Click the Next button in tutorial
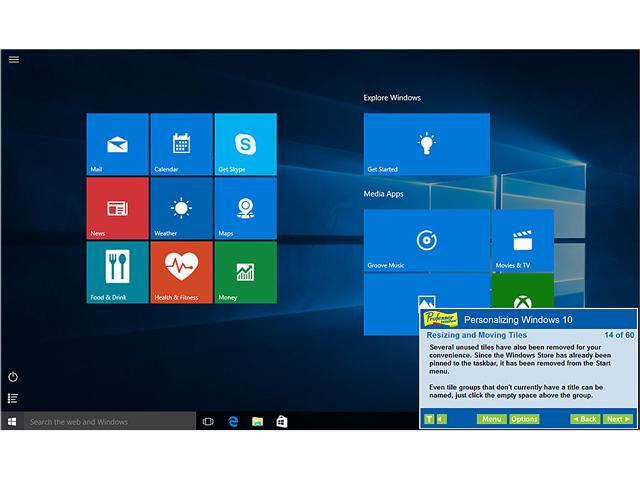Image resolution: width=640 pixels, height=480 pixels. pyautogui.click(x=618, y=419)
